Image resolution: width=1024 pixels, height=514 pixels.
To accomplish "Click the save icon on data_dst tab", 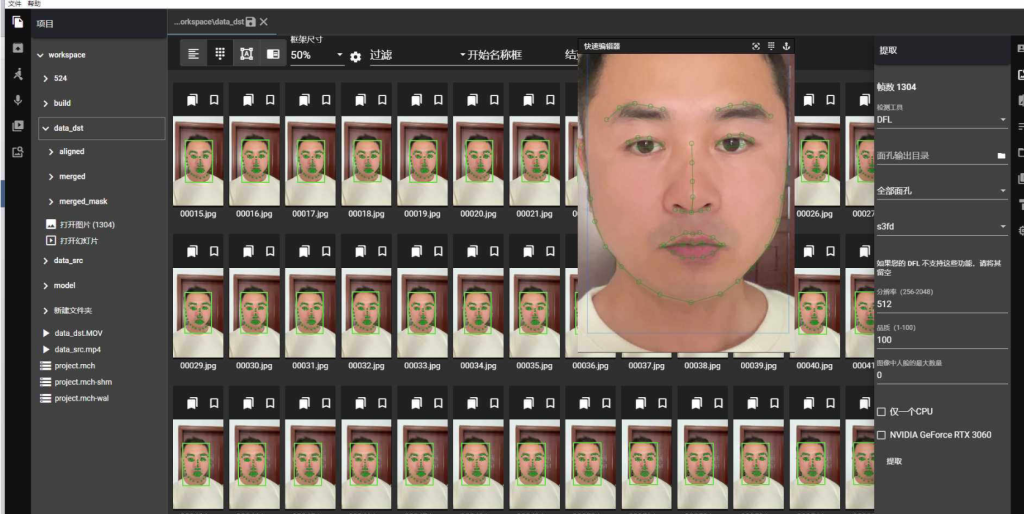I will coord(250,21).
